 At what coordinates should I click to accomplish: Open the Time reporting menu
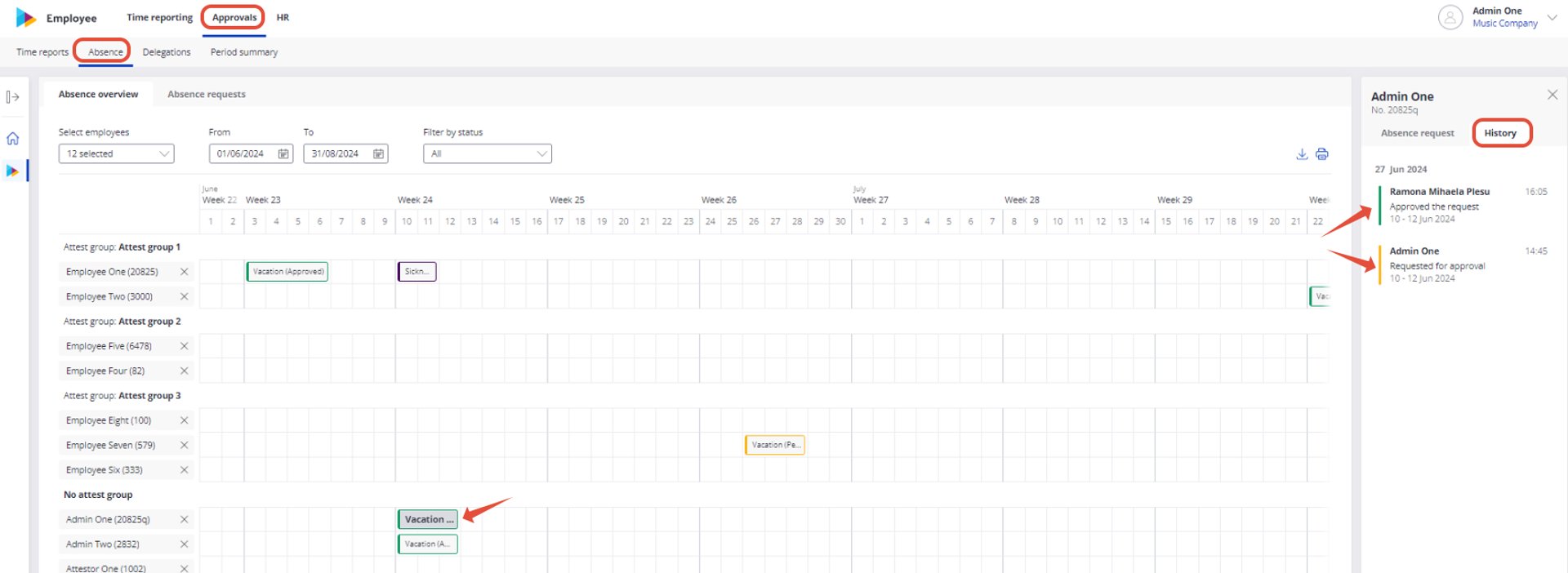click(x=160, y=17)
